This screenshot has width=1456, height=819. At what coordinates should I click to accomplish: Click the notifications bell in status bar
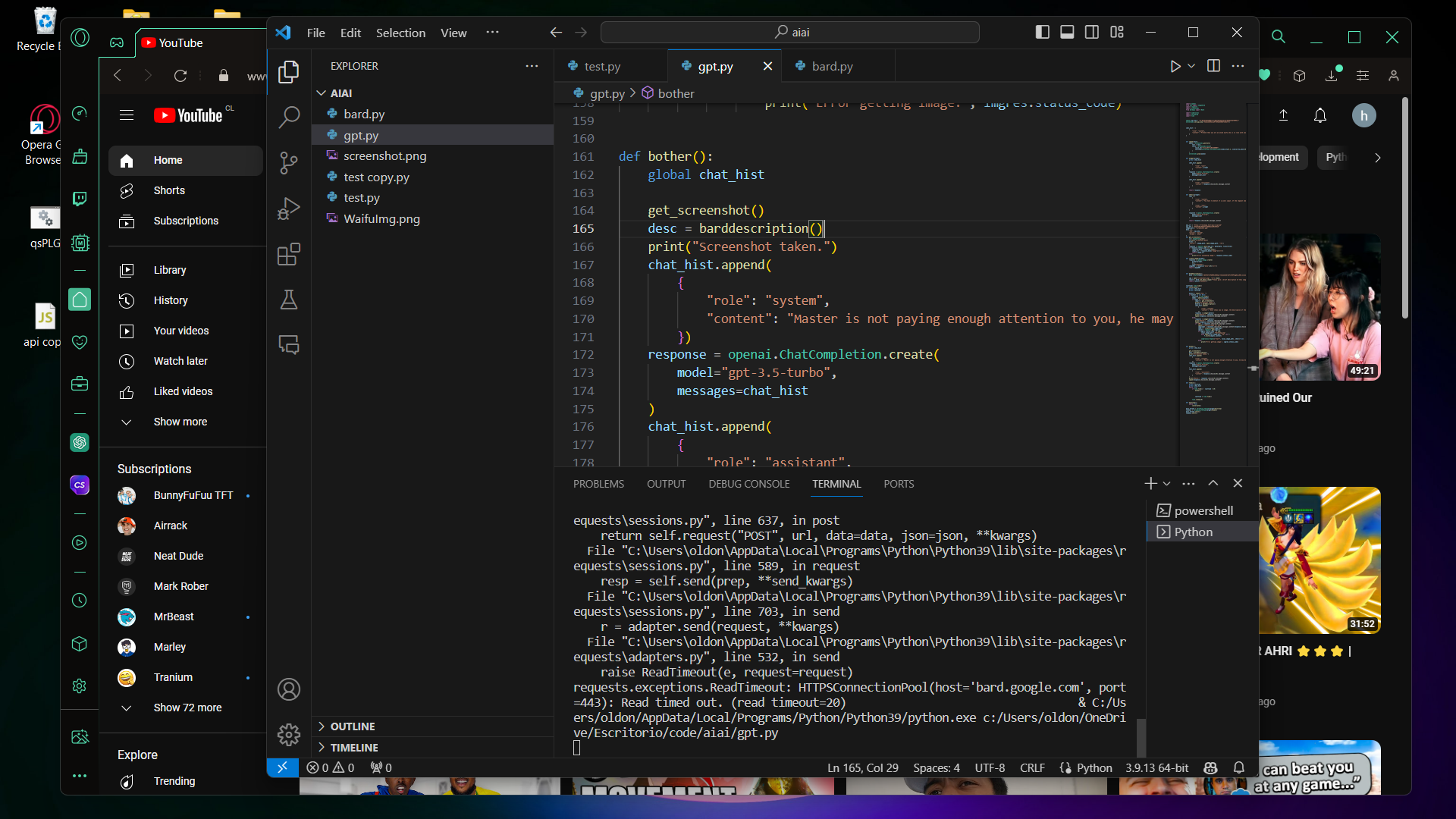[1239, 767]
